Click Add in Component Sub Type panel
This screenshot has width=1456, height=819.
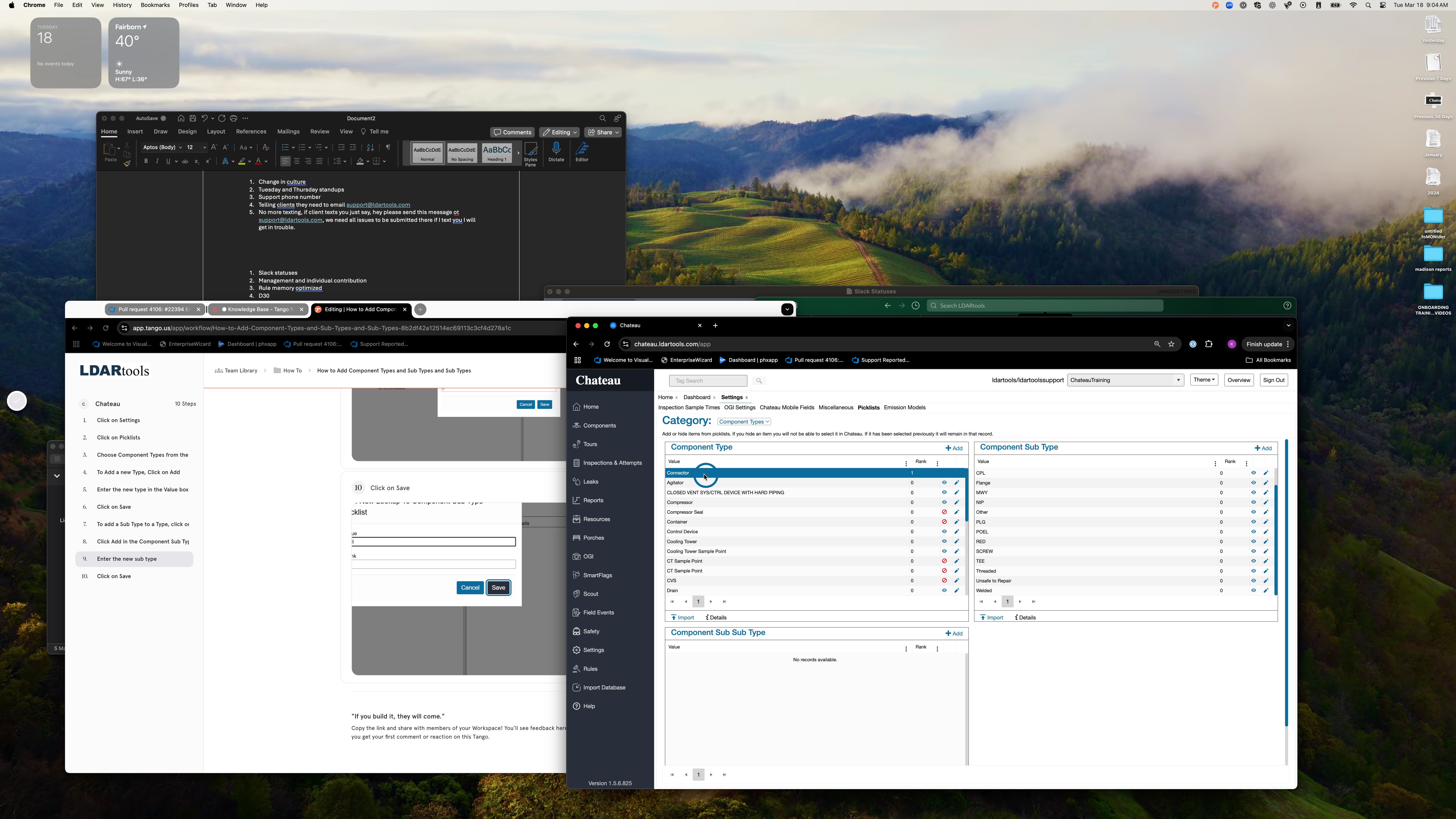pos(1263,448)
